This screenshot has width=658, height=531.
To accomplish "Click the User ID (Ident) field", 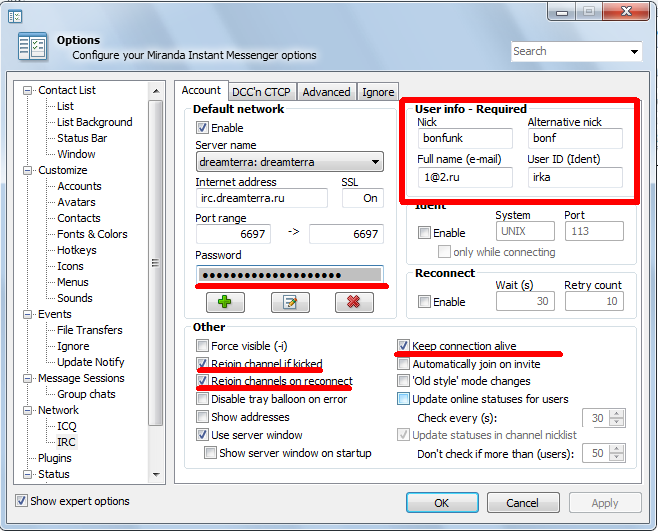I will pos(575,177).
